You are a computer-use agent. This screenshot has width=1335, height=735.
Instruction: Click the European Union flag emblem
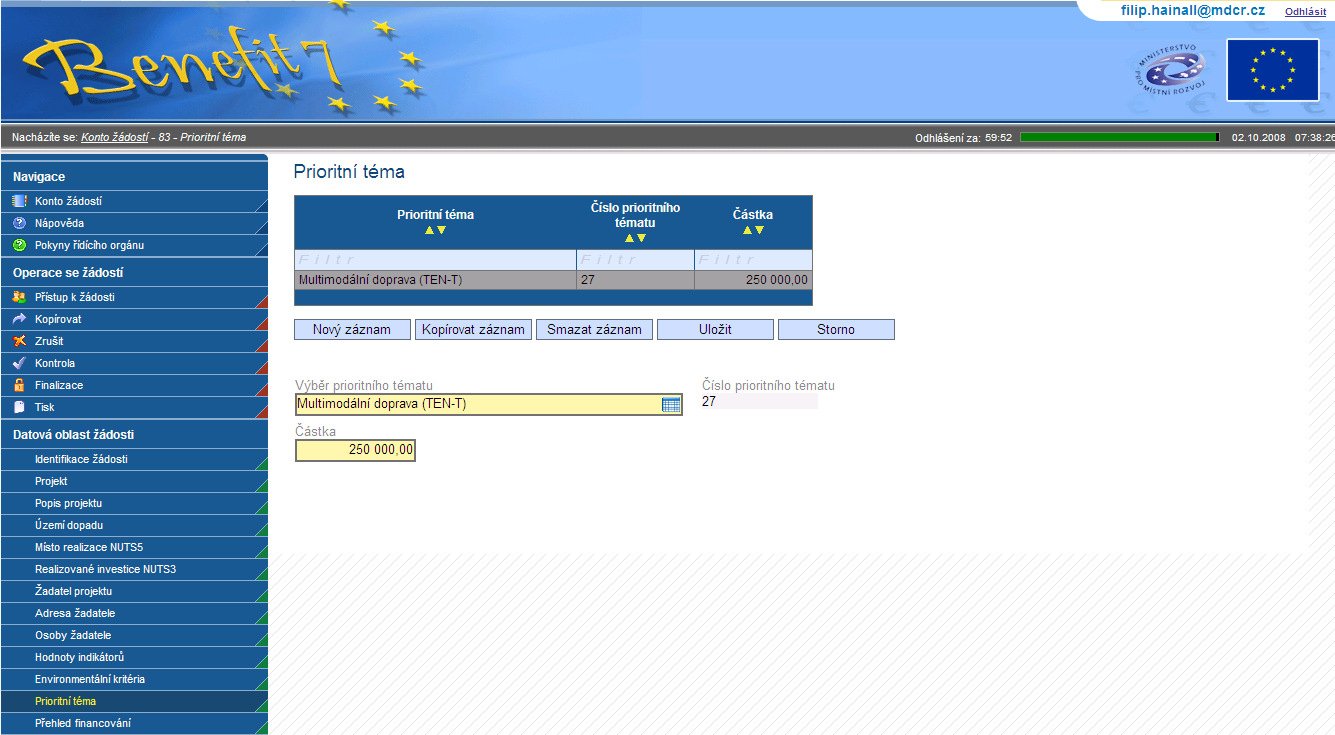click(x=1273, y=70)
